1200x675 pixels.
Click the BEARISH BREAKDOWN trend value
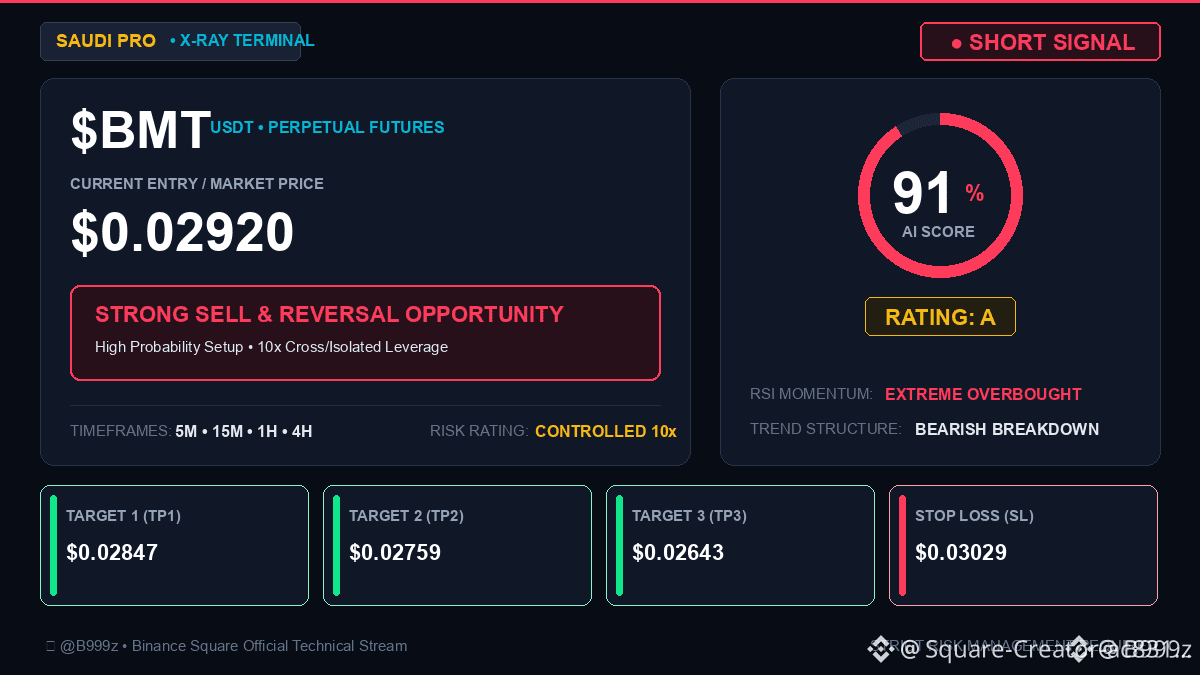1007,429
